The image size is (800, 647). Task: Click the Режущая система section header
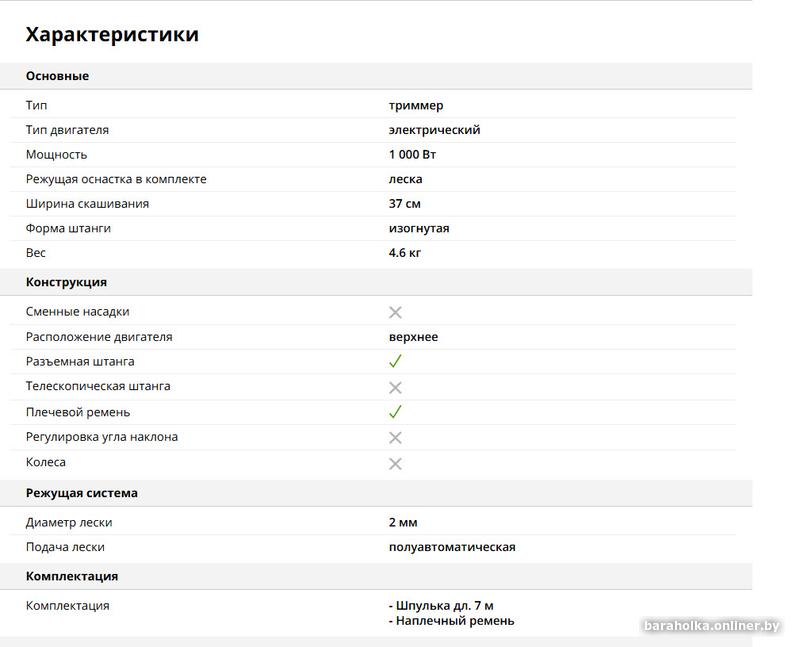click(x=82, y=493)
